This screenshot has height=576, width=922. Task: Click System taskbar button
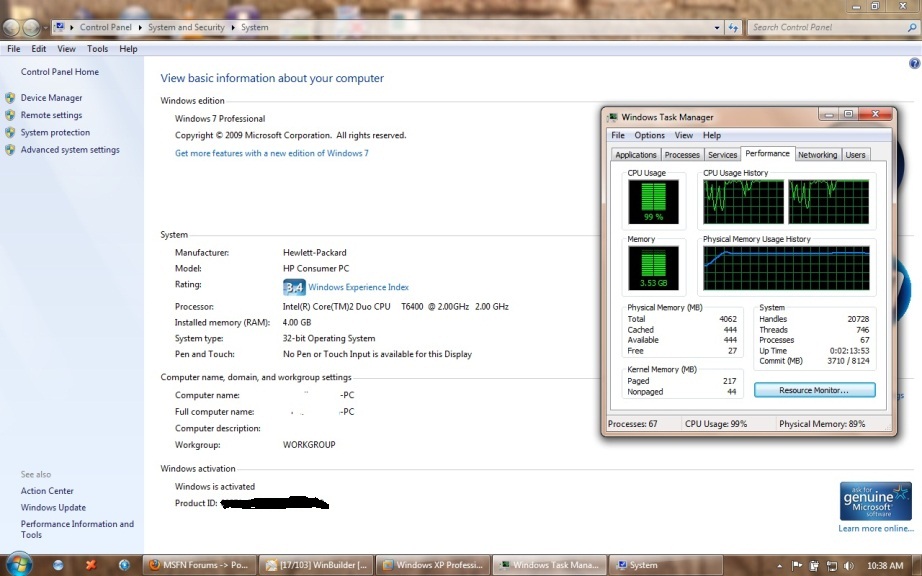[664, 565]
